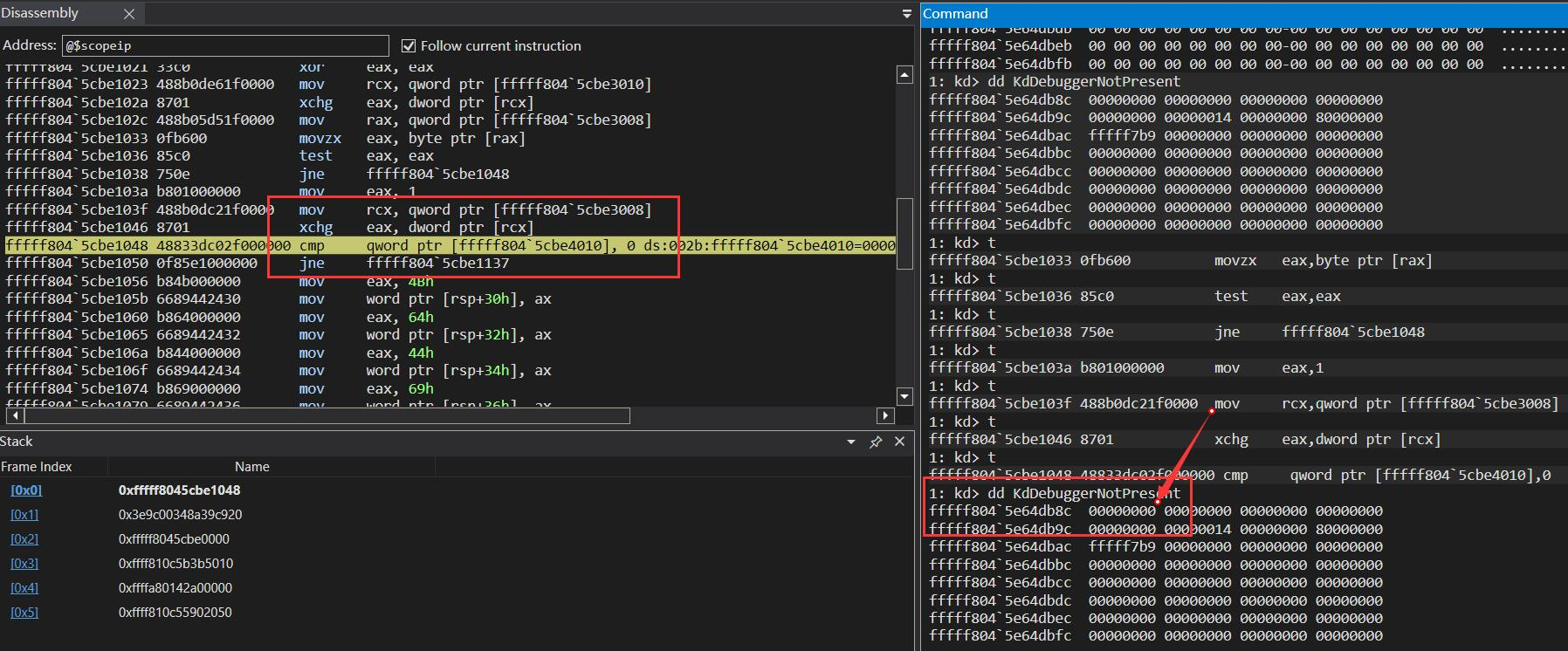Click first 'dd KdDebuggerNotPresent' command line
This screenshot has width=1568, height=651.
(x=1055, y=81)
